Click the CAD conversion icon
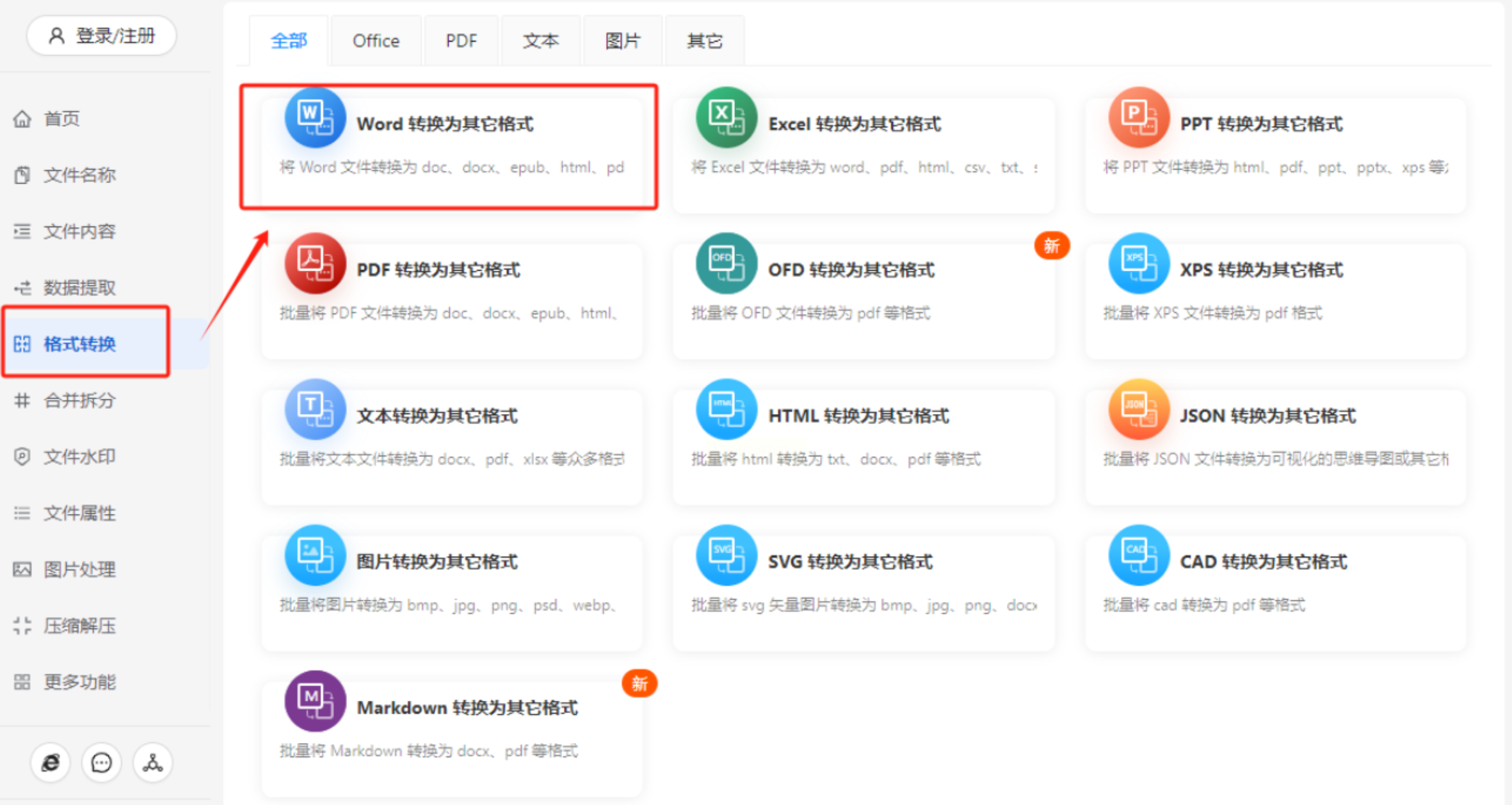Screen dimensions: 1512x805 tap(1138, 555)
